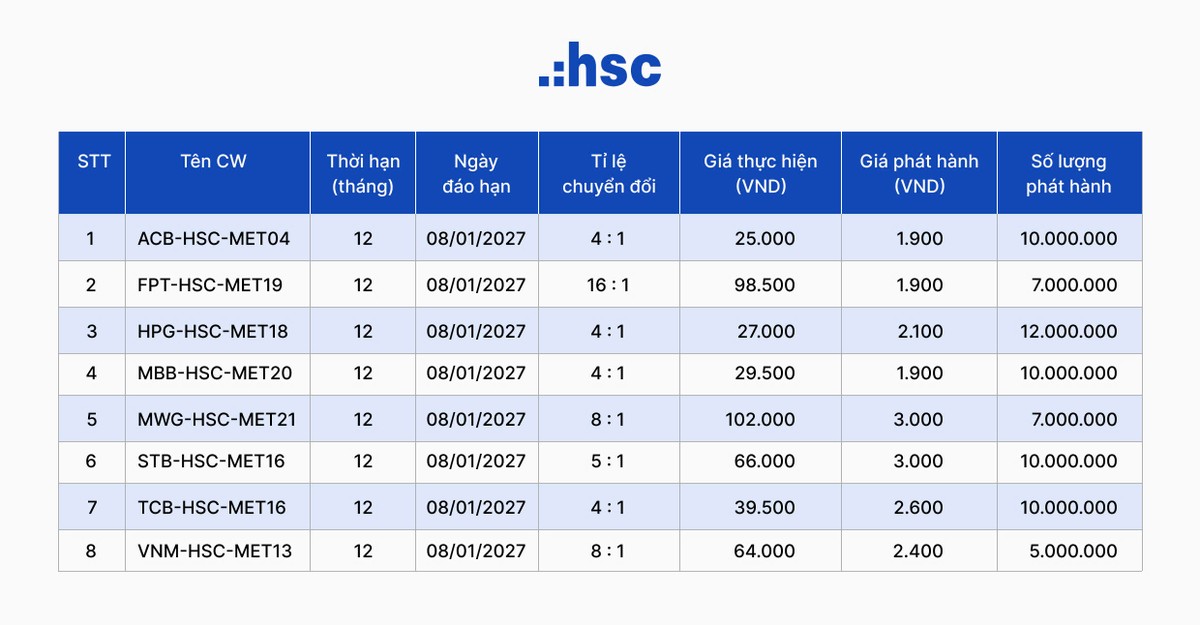This screenshot has height=625, width=1200.
Task: Click the HSC logo at top
Action: pyautogui.click(x=600, y=66)
